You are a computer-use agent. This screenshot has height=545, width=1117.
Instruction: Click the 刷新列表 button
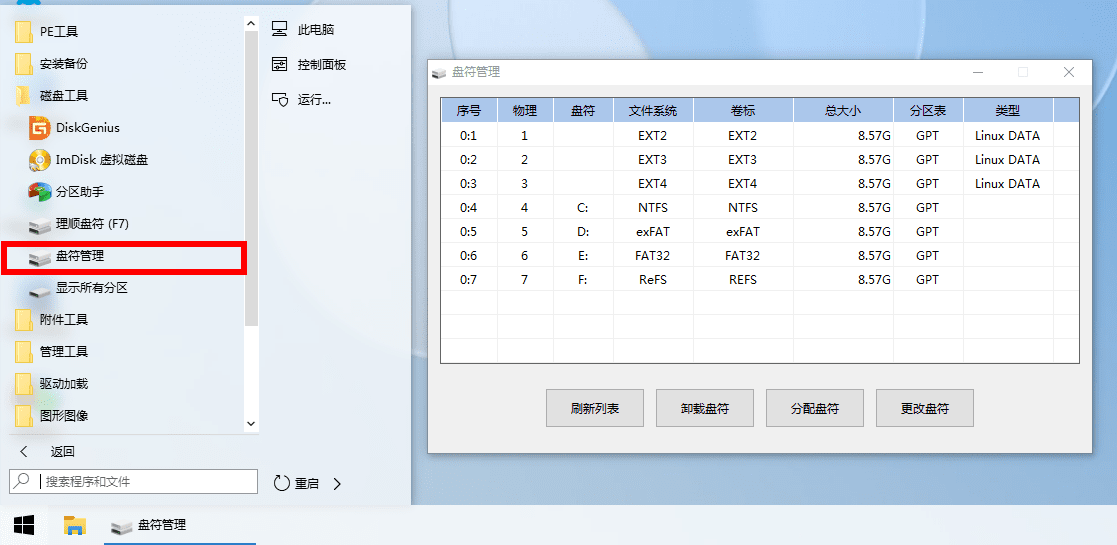(595, 408)
